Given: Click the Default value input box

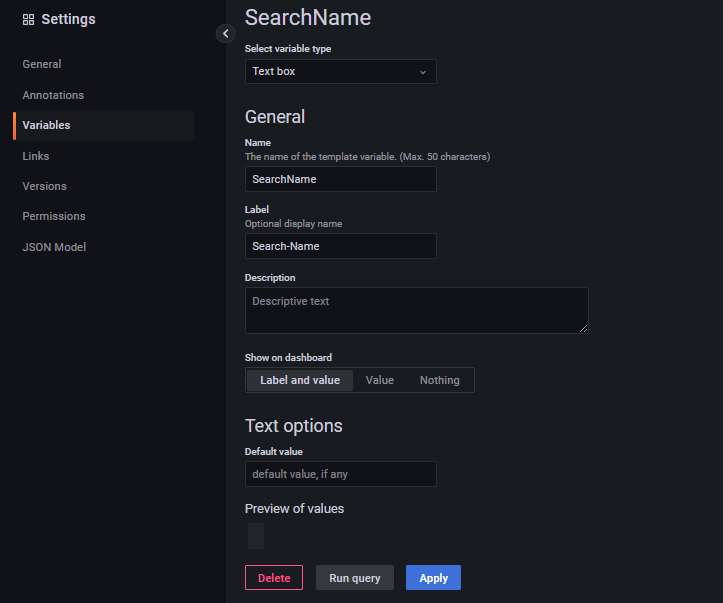Looking at the screenshot, I should coord(340,474).
